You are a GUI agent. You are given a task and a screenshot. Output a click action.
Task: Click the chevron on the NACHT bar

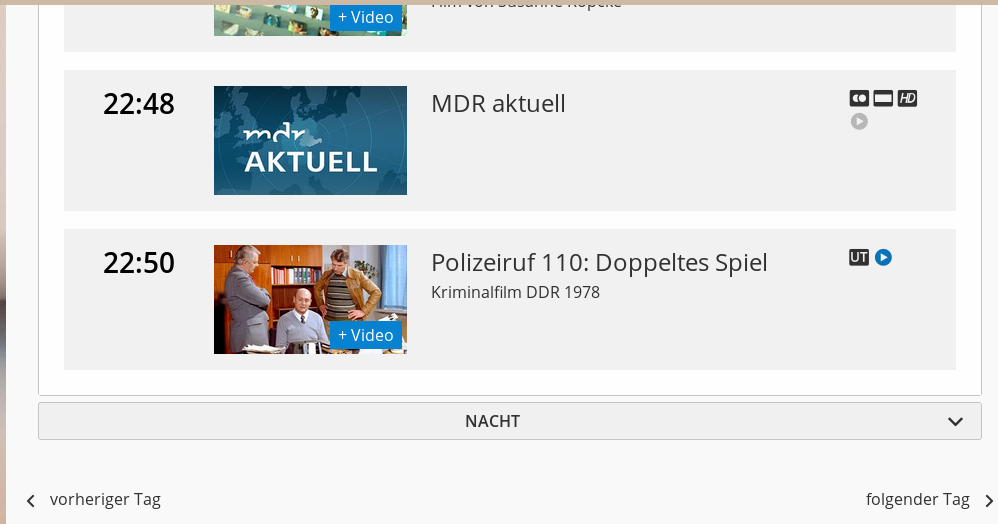pos(955,421)
